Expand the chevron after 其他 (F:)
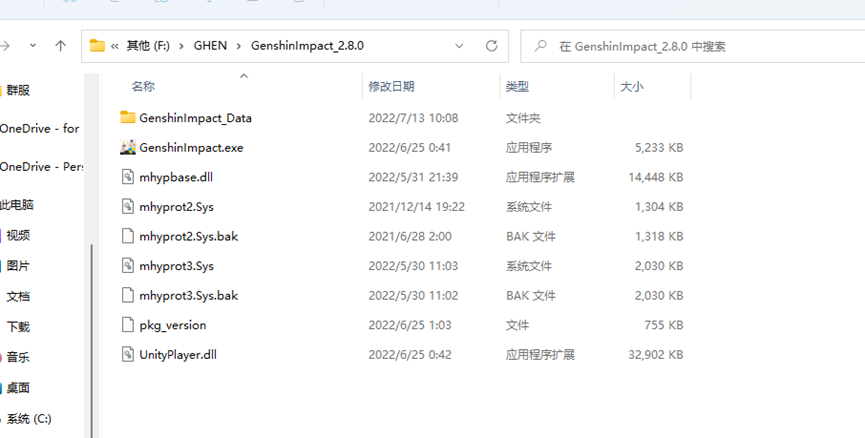Viewport: 865px width, 438px height. (x=181, y=46)
